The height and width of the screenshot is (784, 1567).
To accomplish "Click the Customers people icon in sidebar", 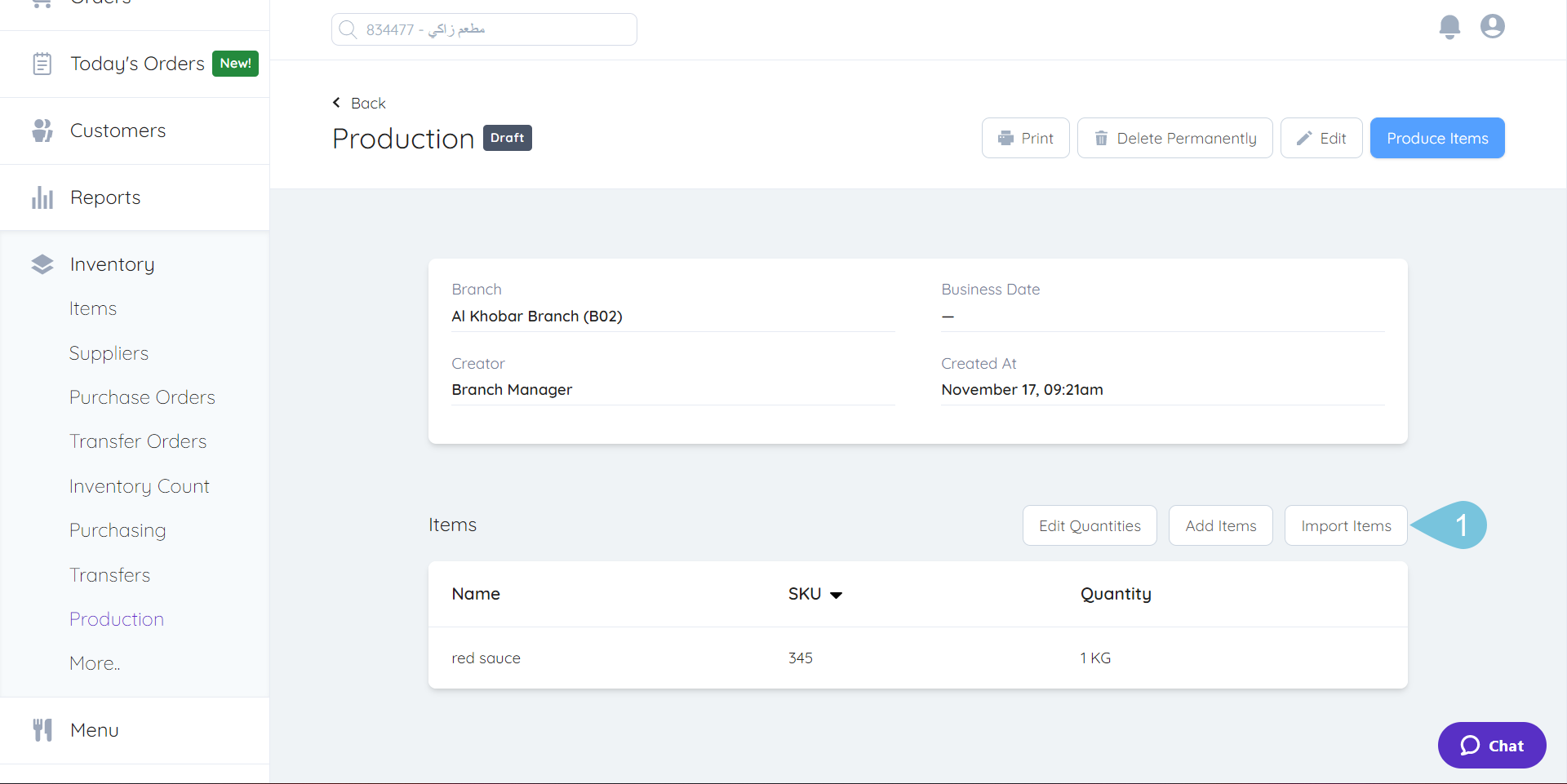I will (x=42, y=130).
